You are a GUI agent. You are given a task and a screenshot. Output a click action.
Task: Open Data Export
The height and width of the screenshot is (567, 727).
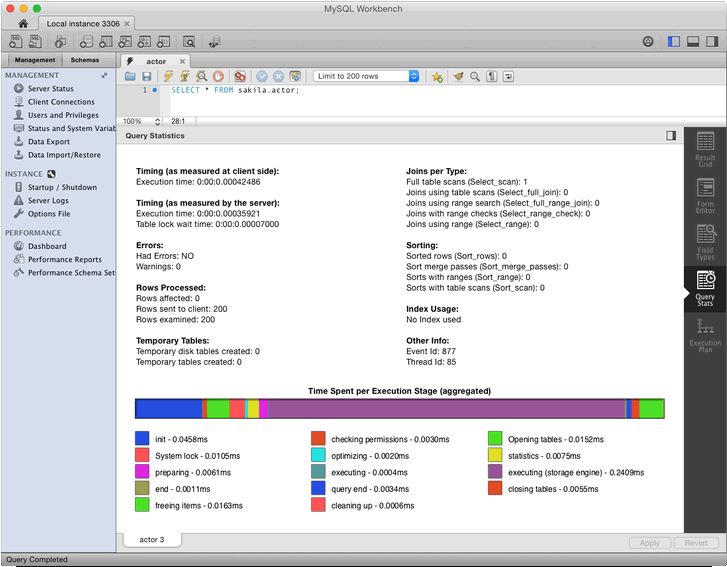coord(49,142)
